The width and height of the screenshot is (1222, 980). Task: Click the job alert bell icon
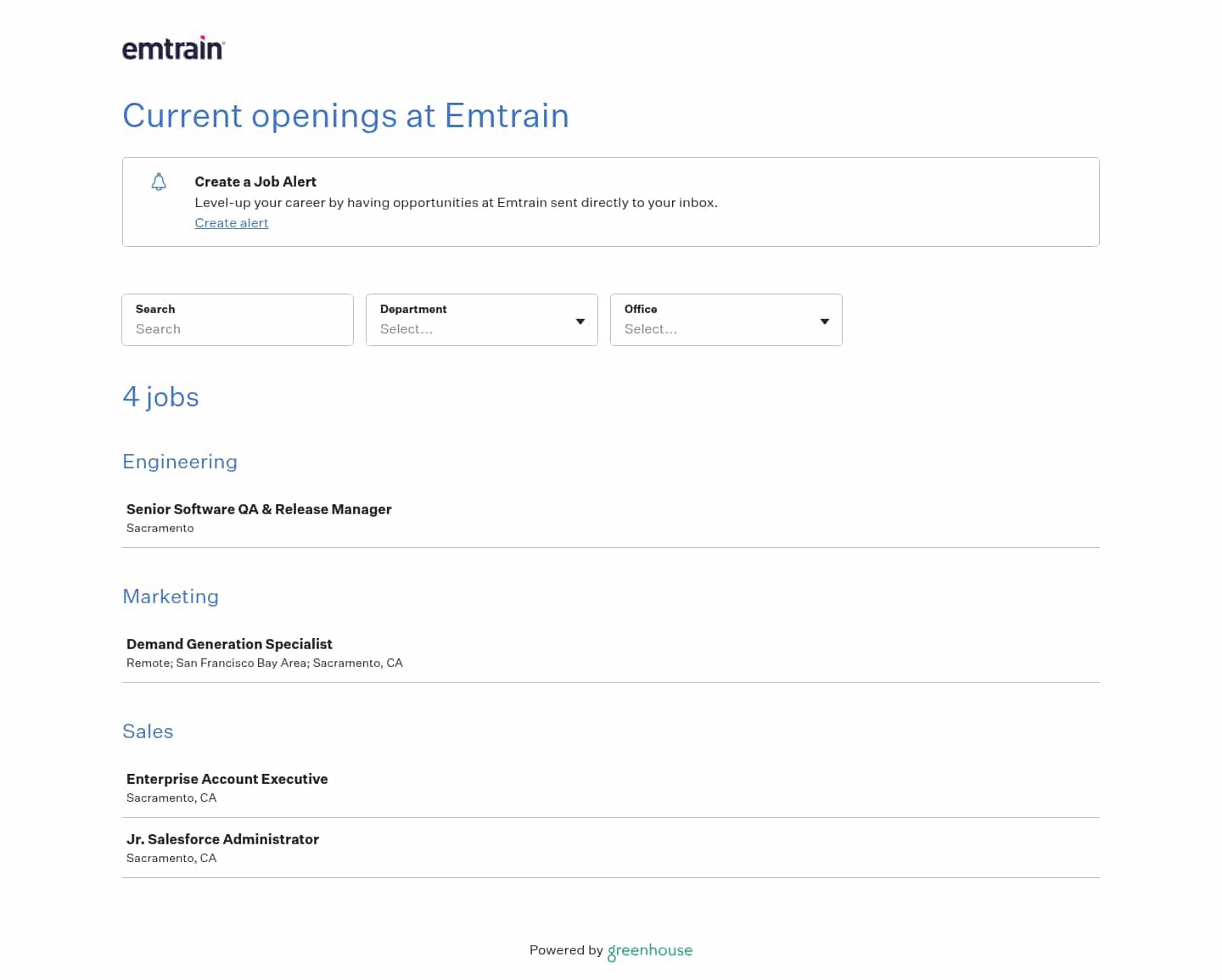159,182
